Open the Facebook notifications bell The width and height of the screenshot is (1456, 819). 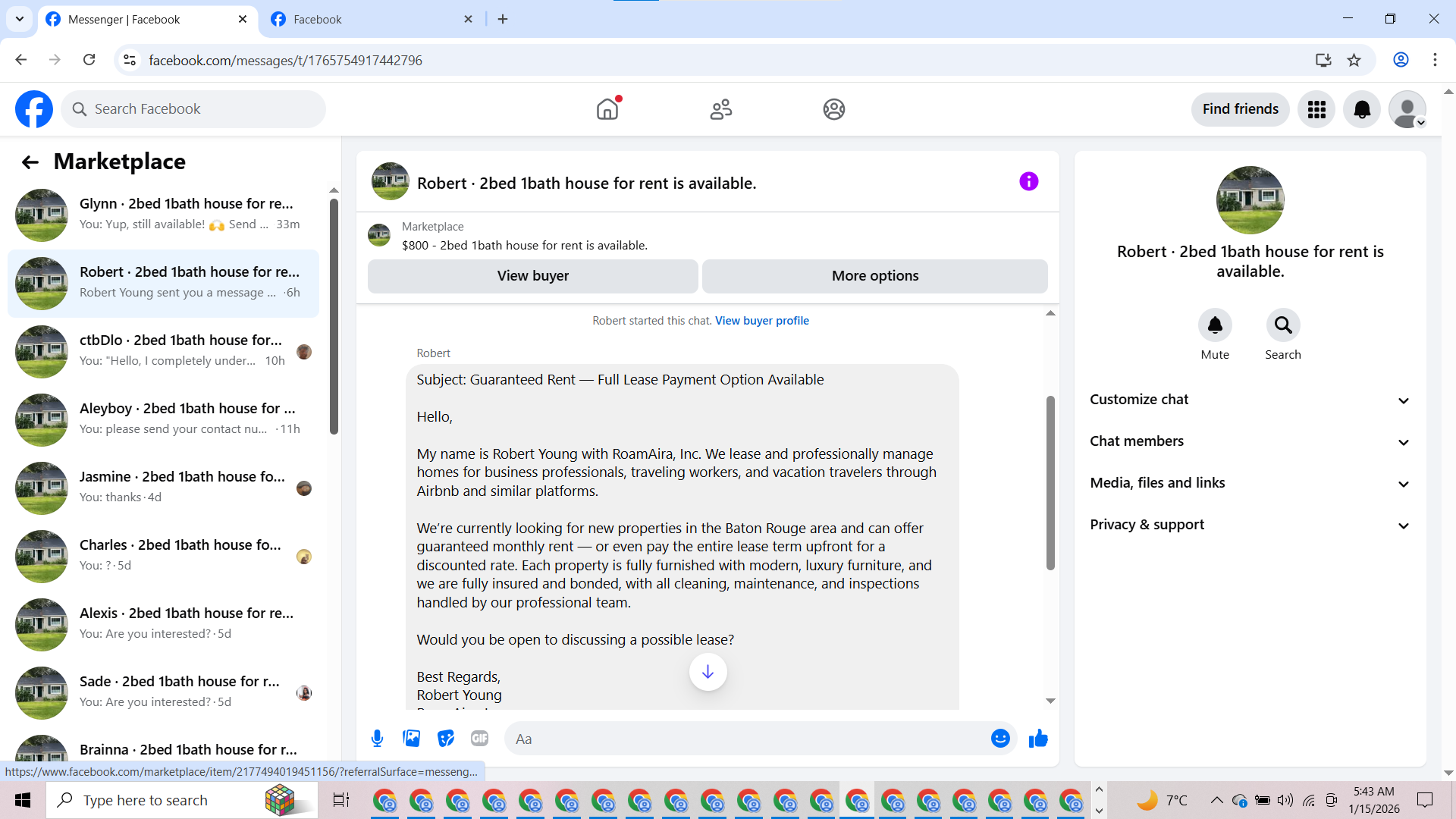coord(1362,109)
